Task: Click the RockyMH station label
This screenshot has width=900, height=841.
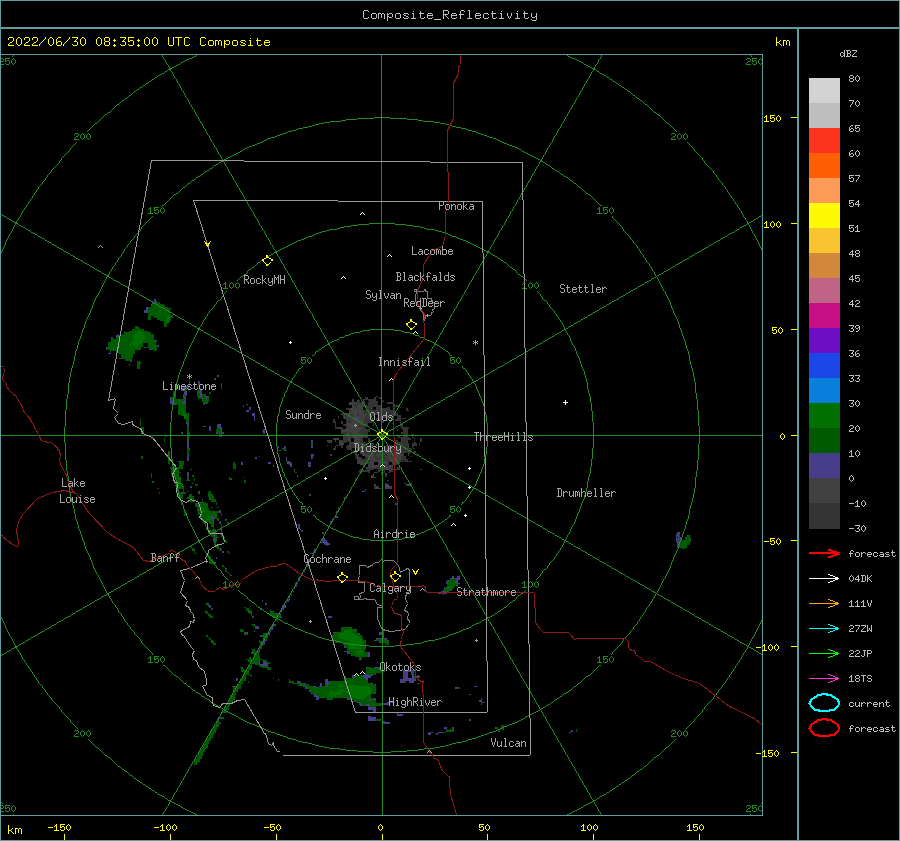Action: 264,280
